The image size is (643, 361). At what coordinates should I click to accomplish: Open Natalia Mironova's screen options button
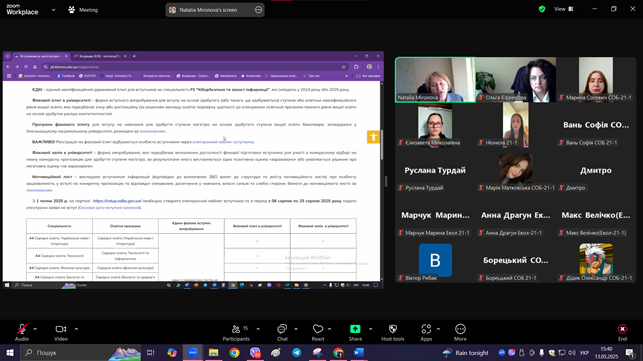coord(258,10)
